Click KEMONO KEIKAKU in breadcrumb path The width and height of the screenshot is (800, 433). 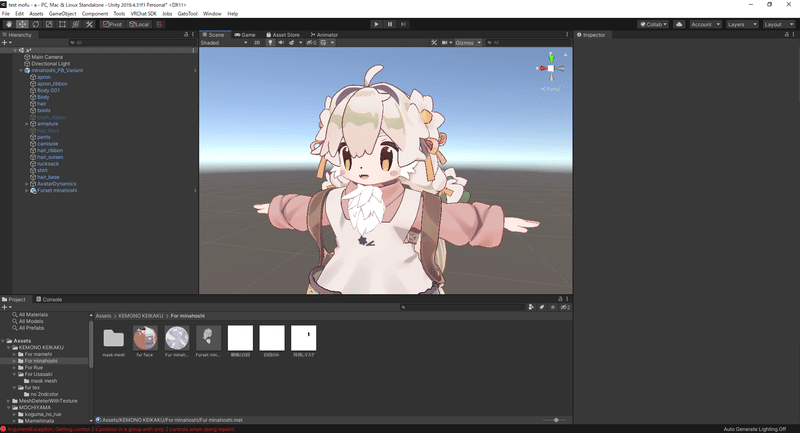tap(141, 316)
